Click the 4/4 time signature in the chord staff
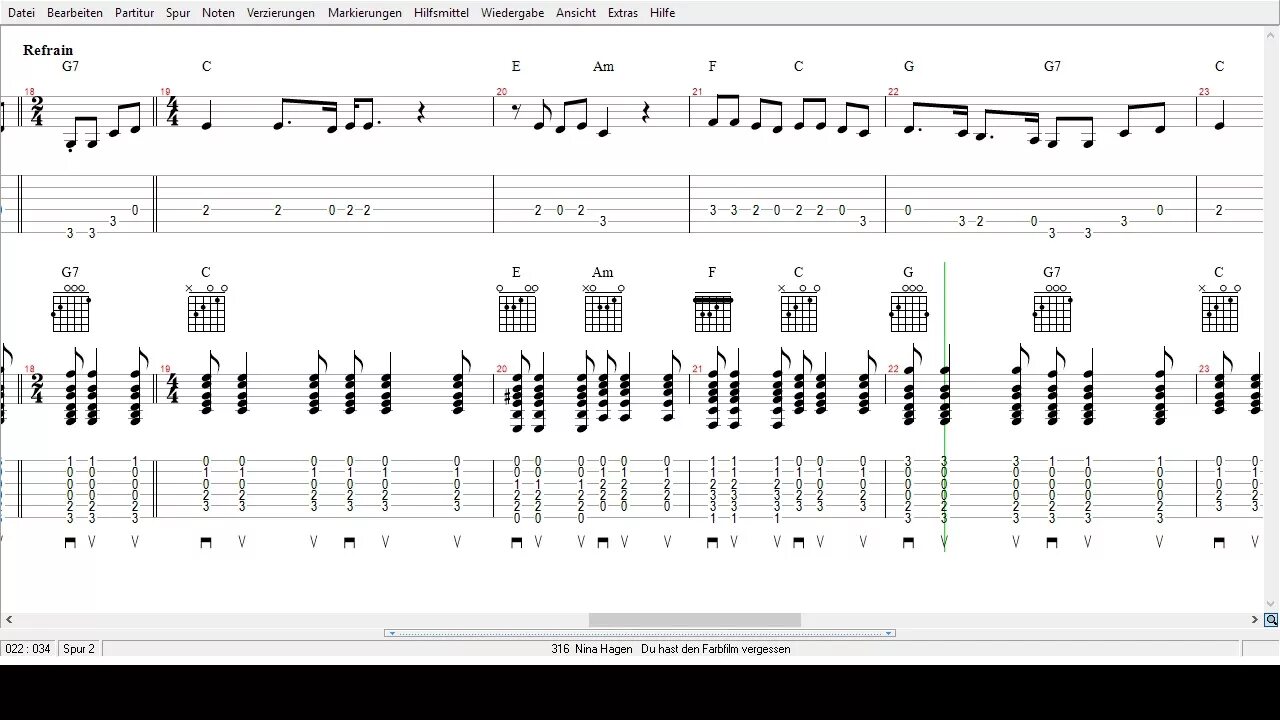Image resolution: width=1280 pixels, height=720 pixels. [x=173, y=388]
